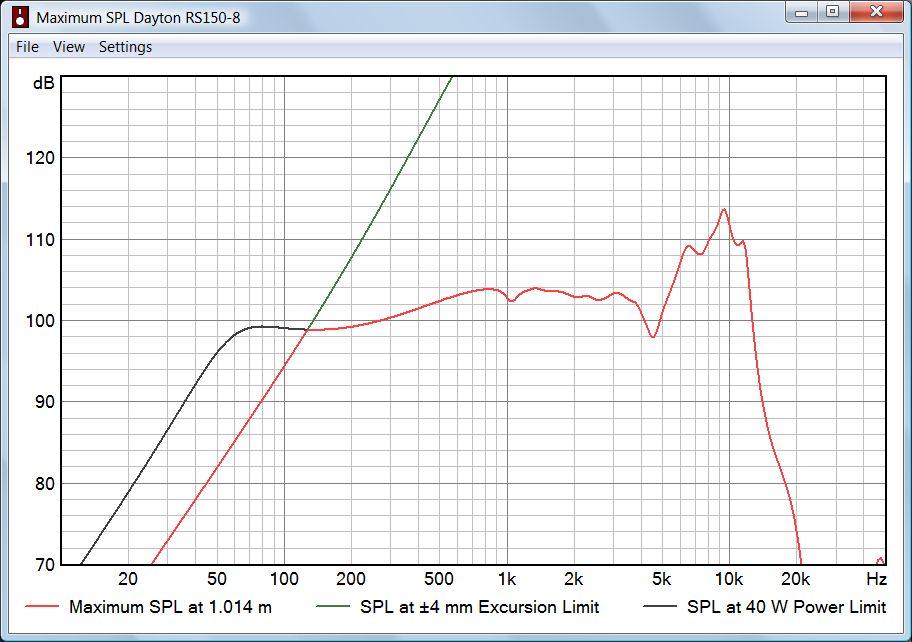This screenshot has height=642, width=912.
Task: Click the 90 value on dB axis
Action: coord(45,402)
